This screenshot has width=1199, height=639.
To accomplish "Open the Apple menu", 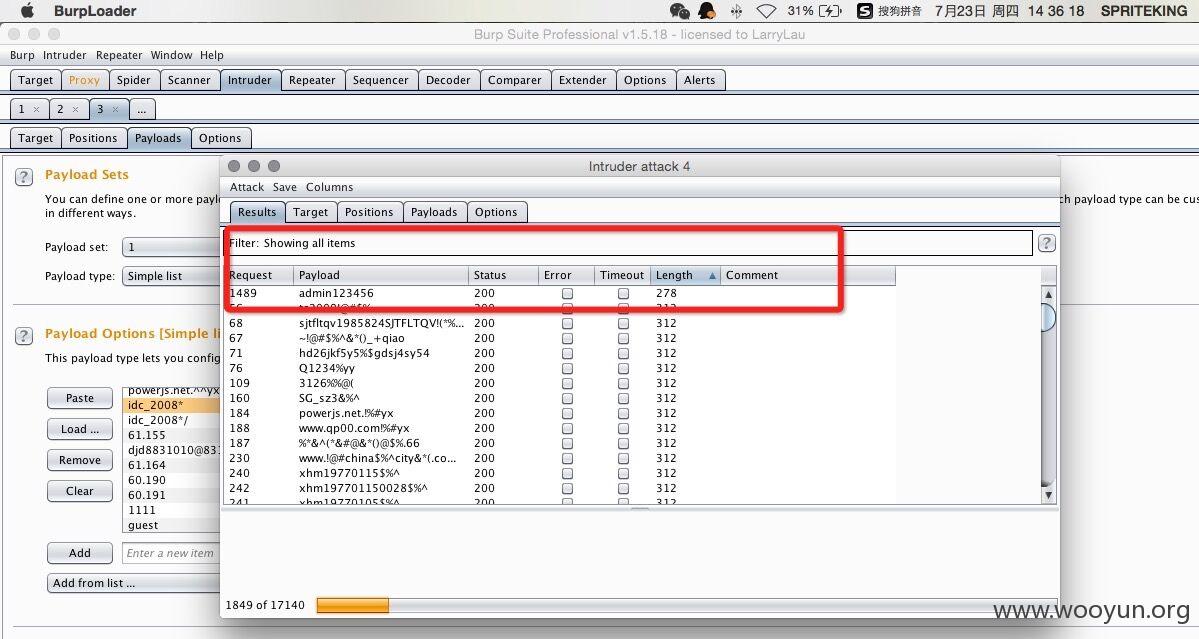I will 28,11.
